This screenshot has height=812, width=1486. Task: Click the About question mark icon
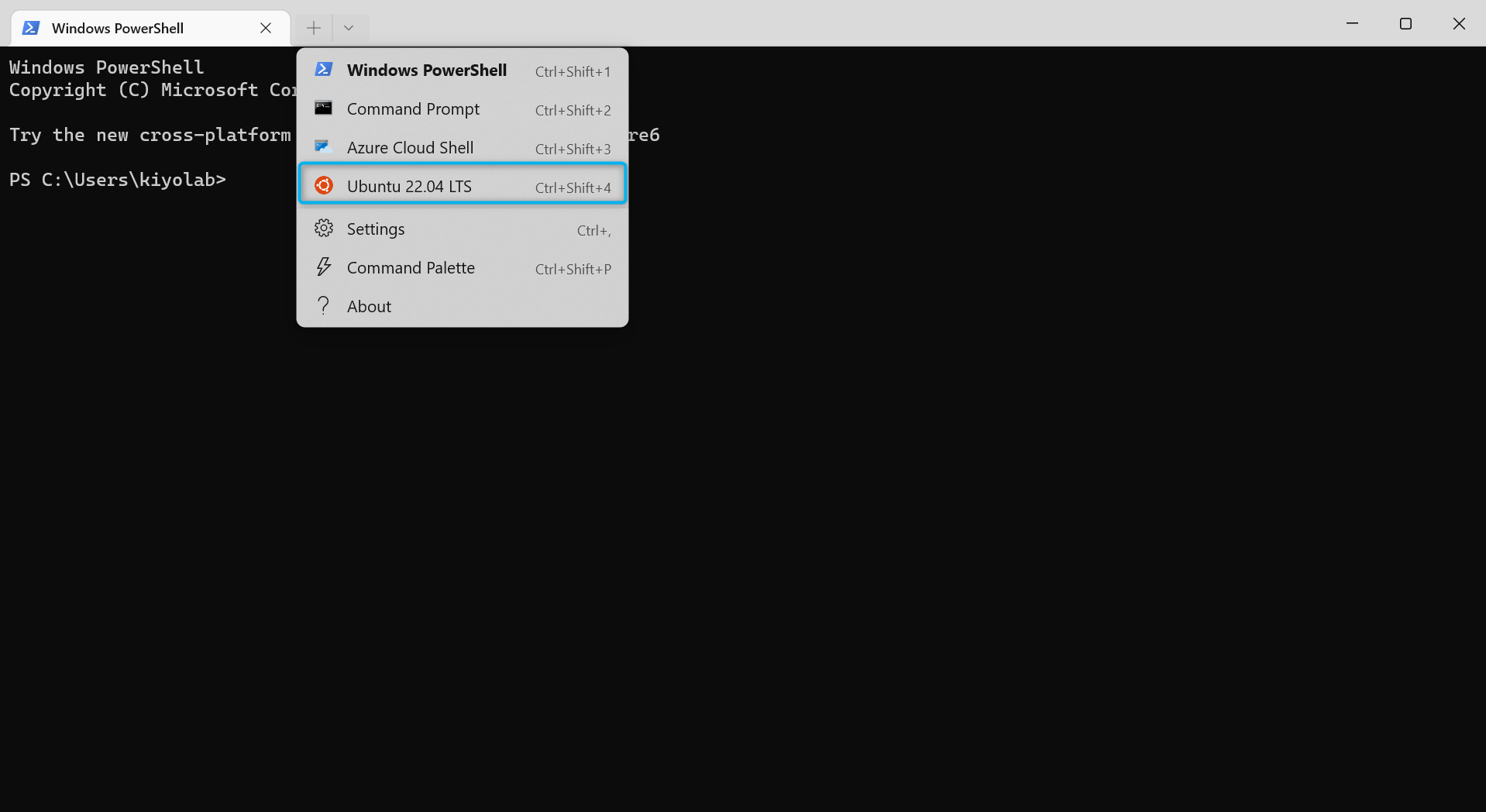coord(324,306)
